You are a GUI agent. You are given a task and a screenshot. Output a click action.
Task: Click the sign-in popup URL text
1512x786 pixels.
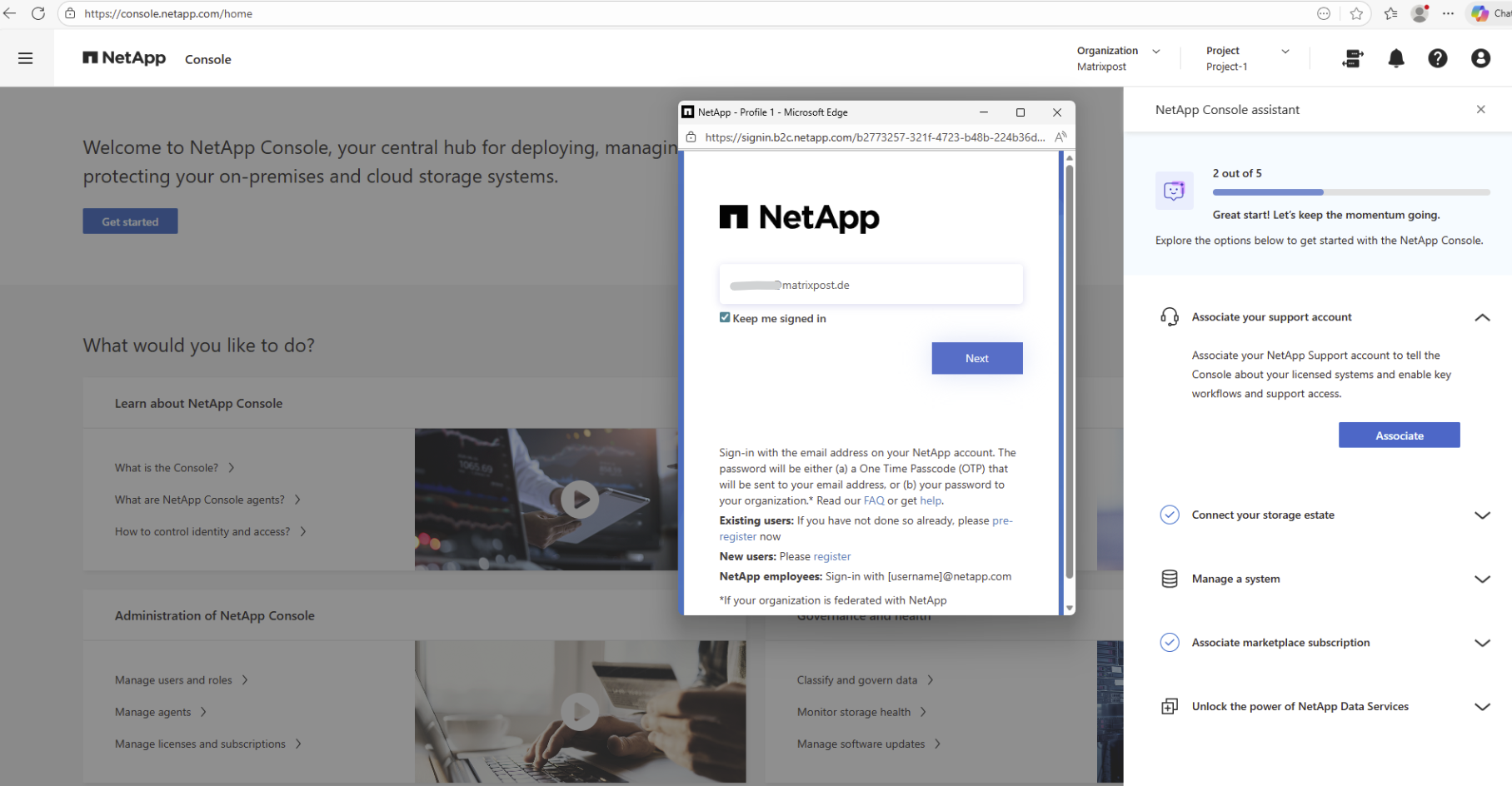(875, 137)
